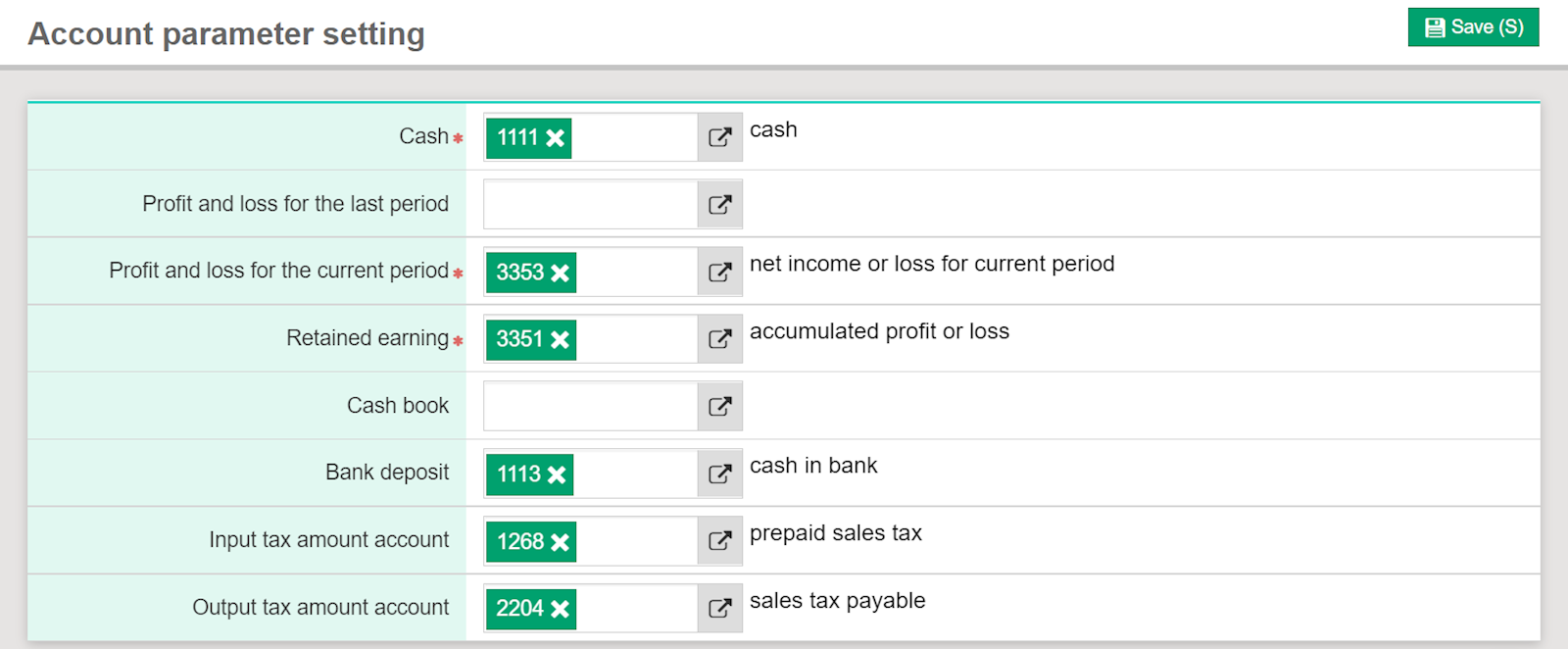Open picker for Profit and loss current period
This screenshot has height=649, width=1568.
[x=719, y=273]
